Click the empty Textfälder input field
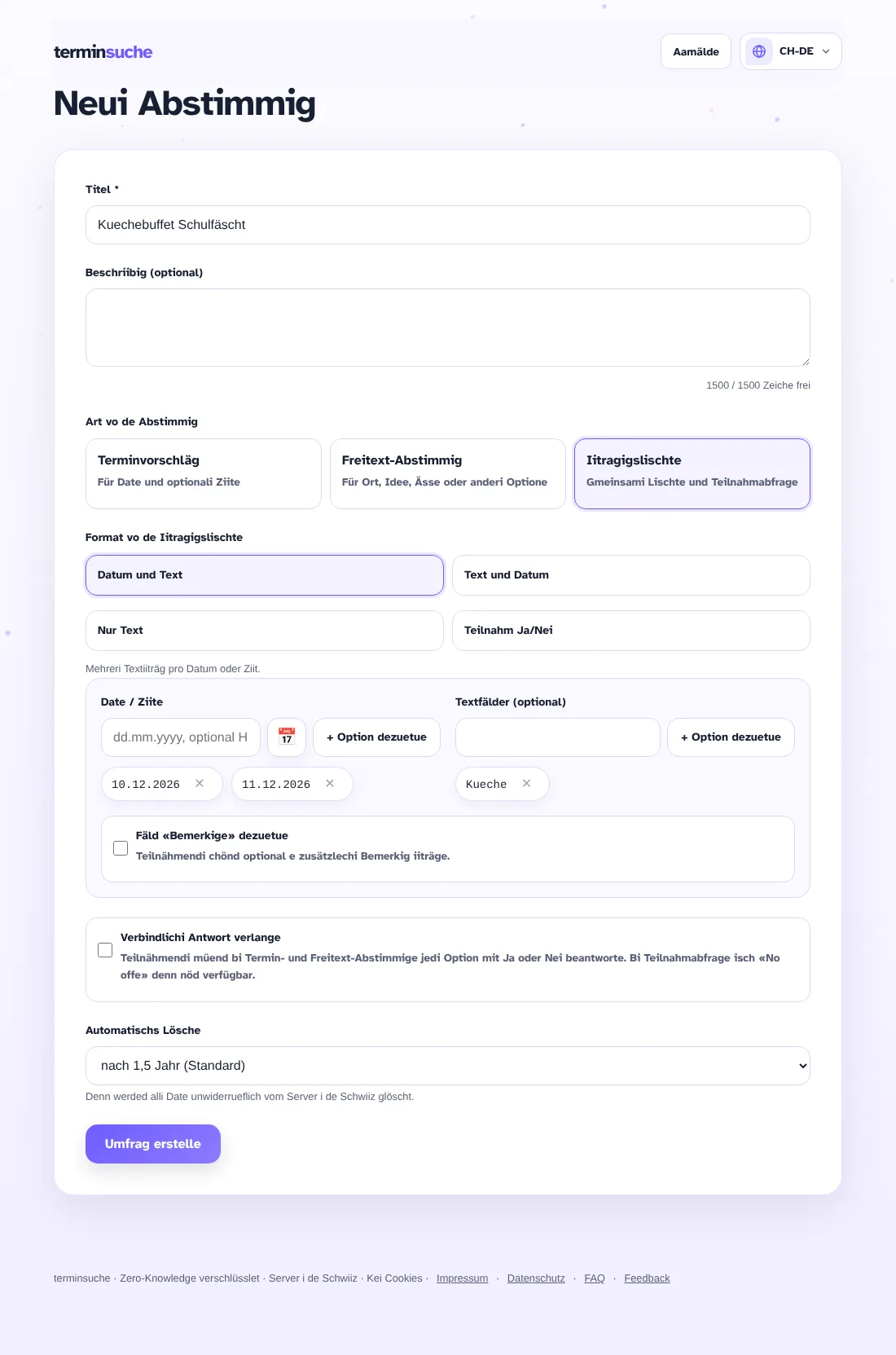Viewport: 896px width, 1355px height. click(558, 737)
